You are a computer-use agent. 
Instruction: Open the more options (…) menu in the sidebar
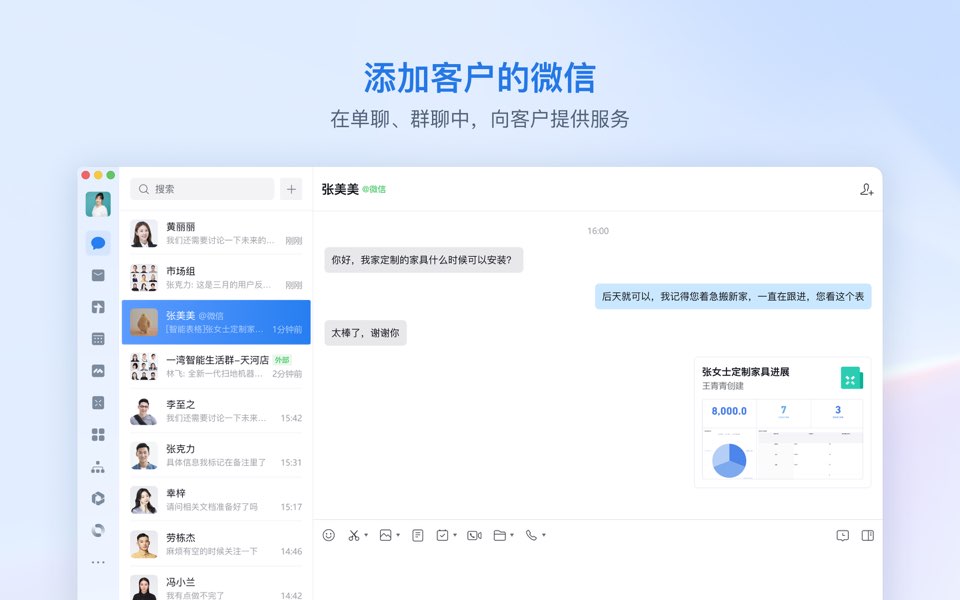click(x=98, y=563)
